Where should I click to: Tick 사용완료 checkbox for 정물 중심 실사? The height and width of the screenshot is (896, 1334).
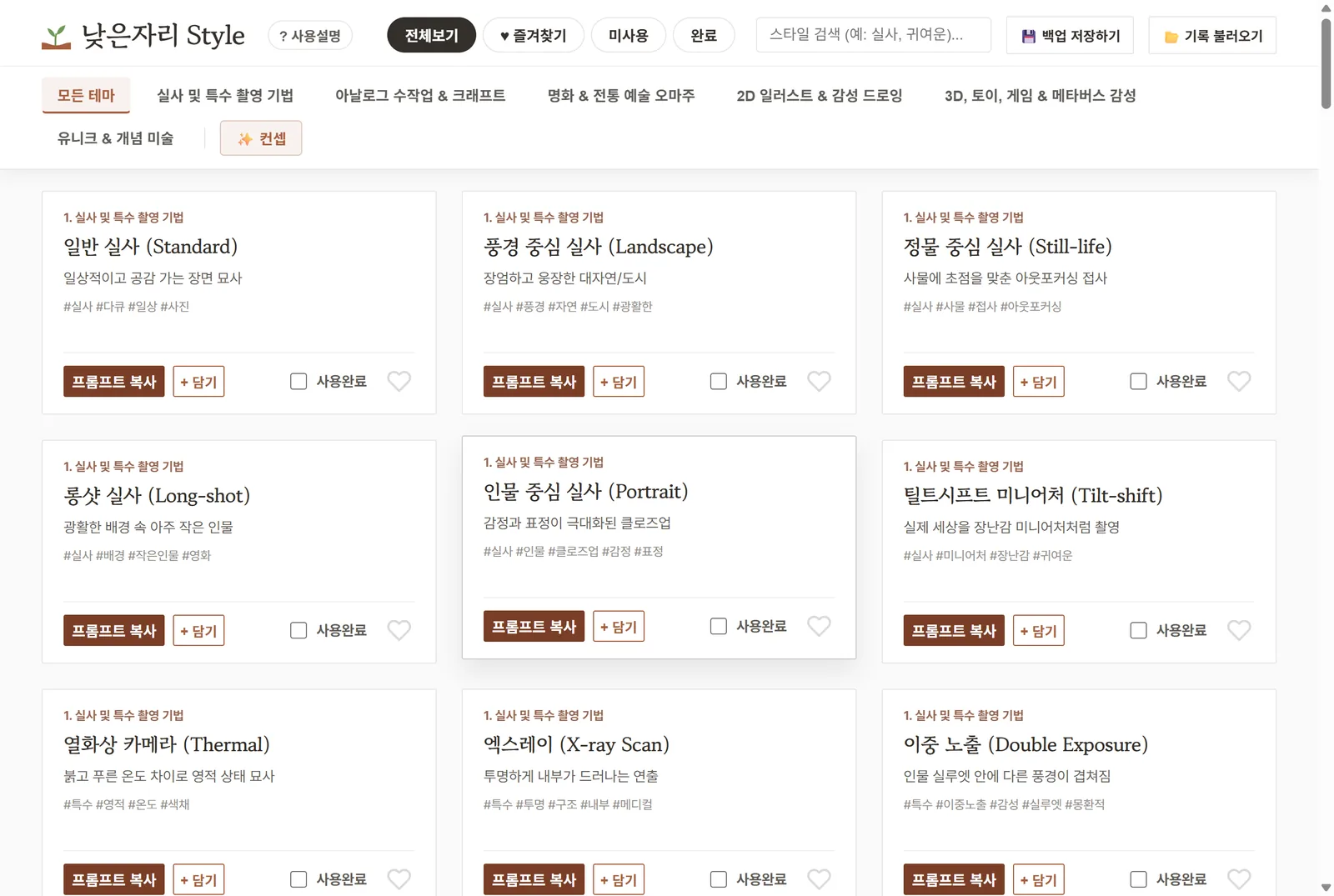1138,382
